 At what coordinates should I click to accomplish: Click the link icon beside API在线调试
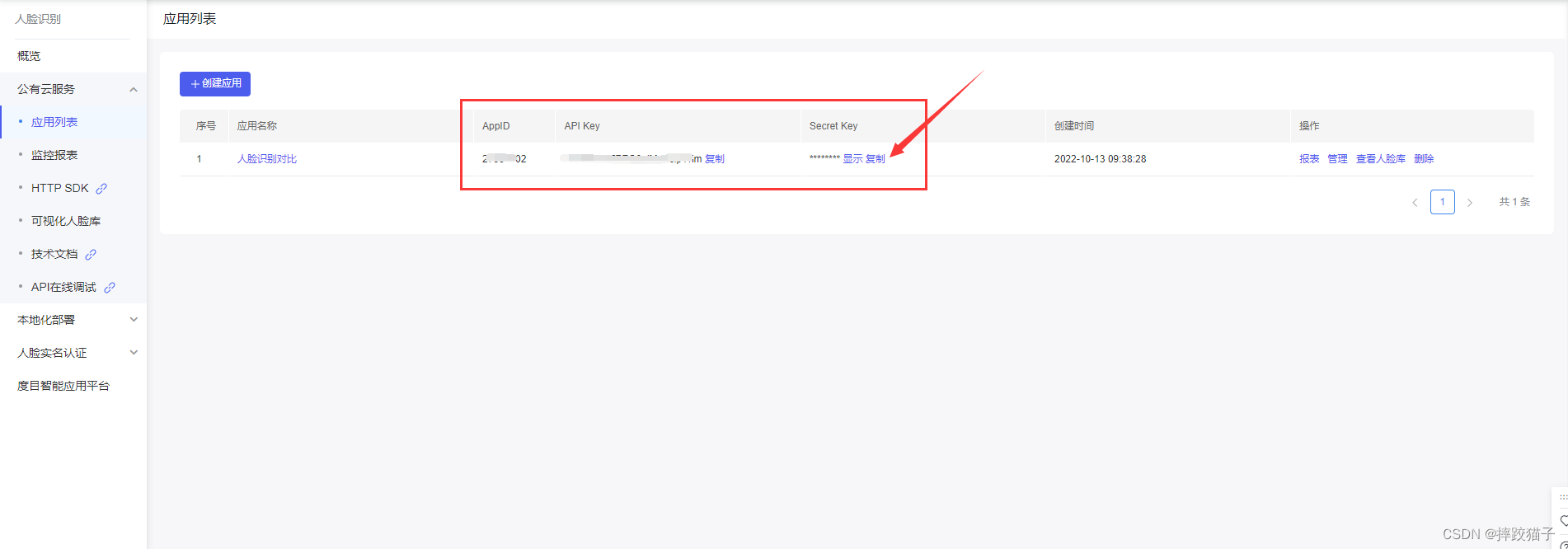point(110,288)
